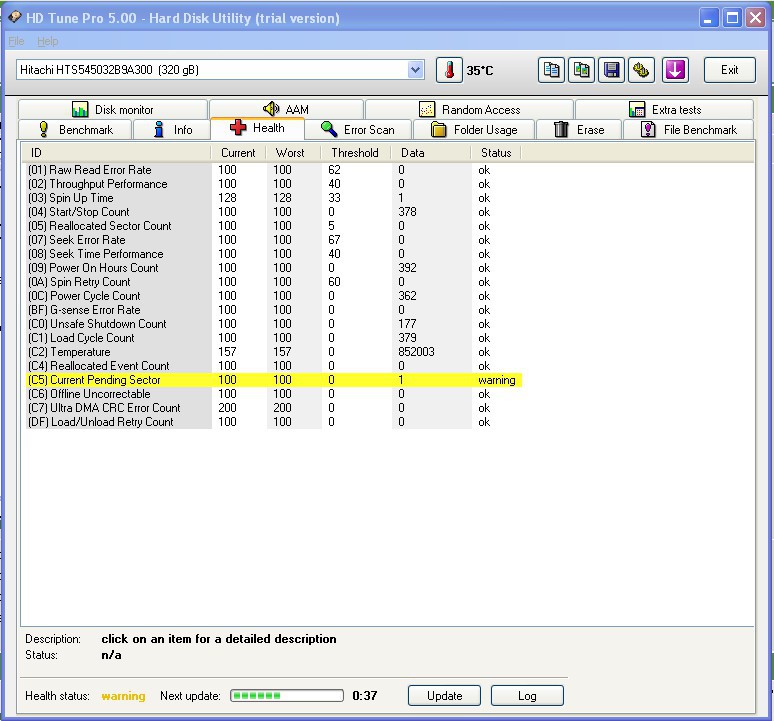Click the purple down-arrow minimize-to-tray icon
This screenshot has height=721, width=774.
(675, 70)
